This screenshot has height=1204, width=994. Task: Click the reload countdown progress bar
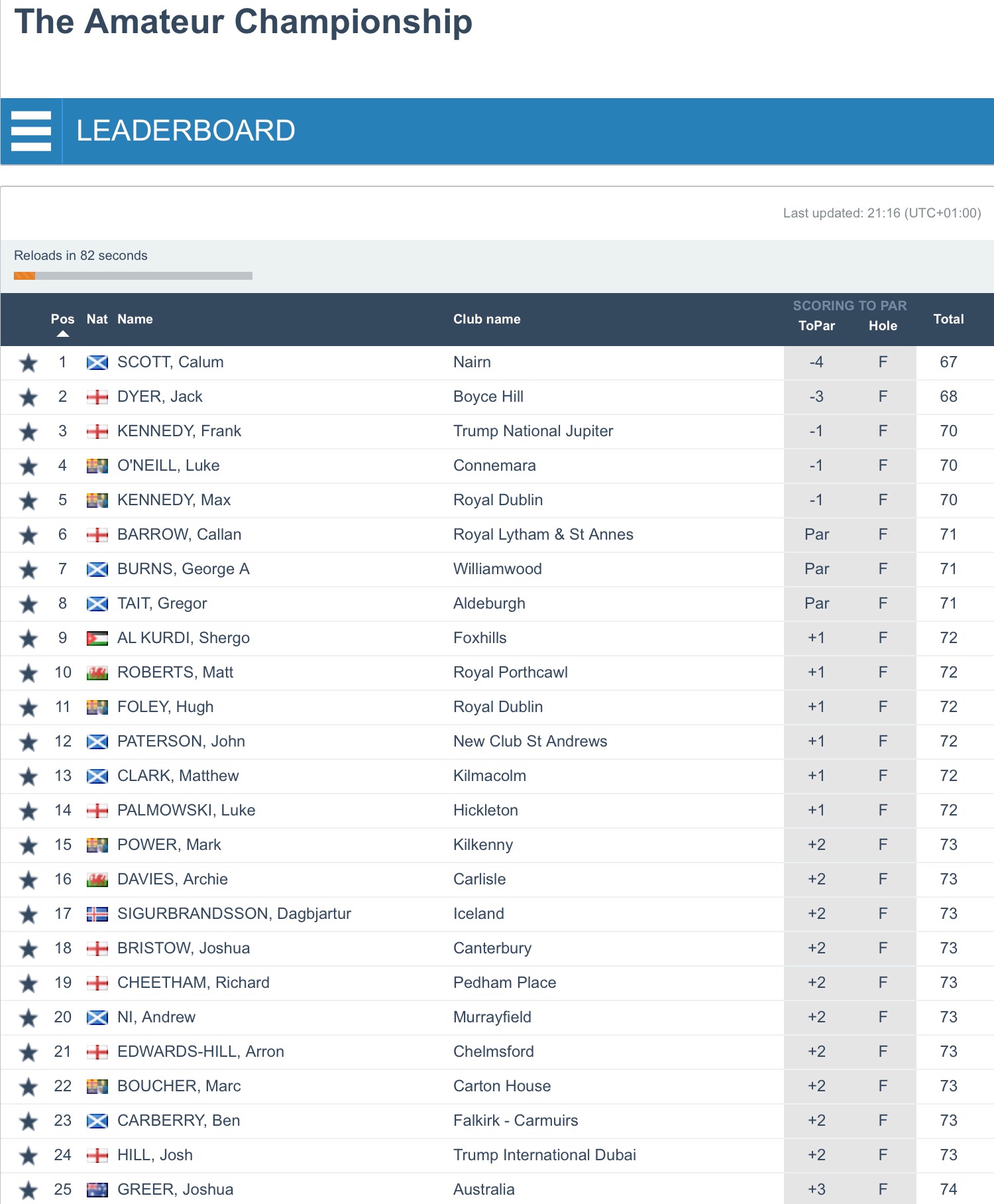pyautogui.click(x=133, y=276)
